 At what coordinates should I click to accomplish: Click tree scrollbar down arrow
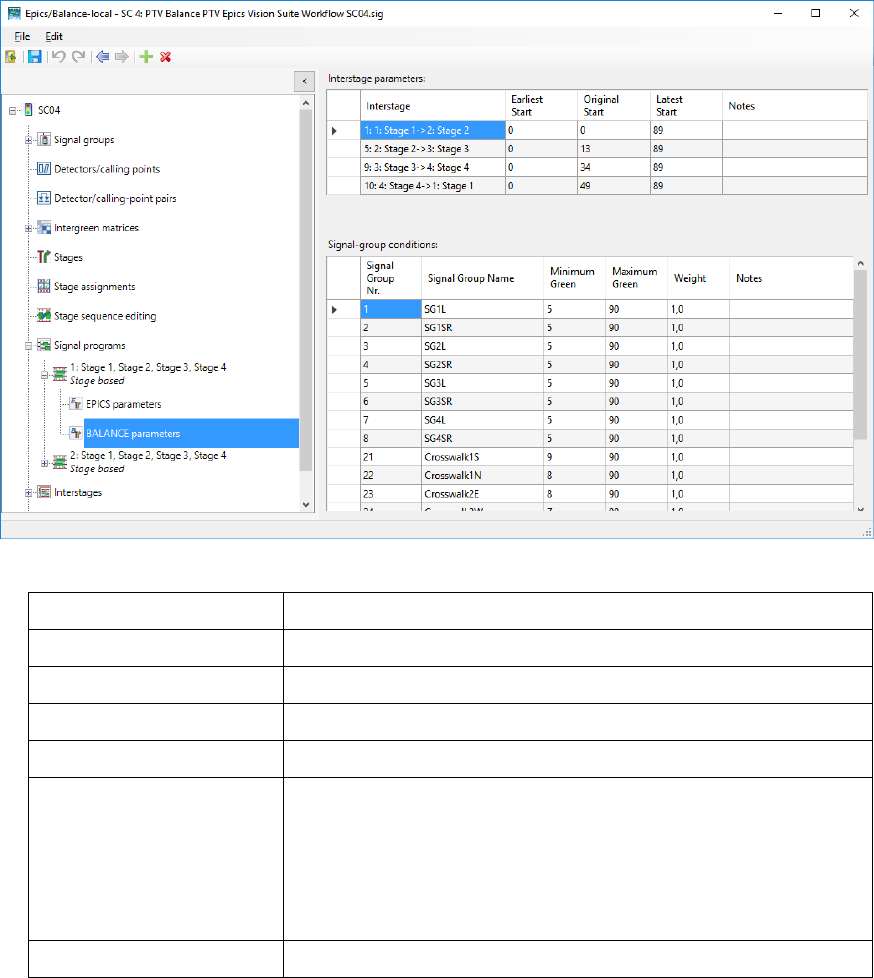306,505
